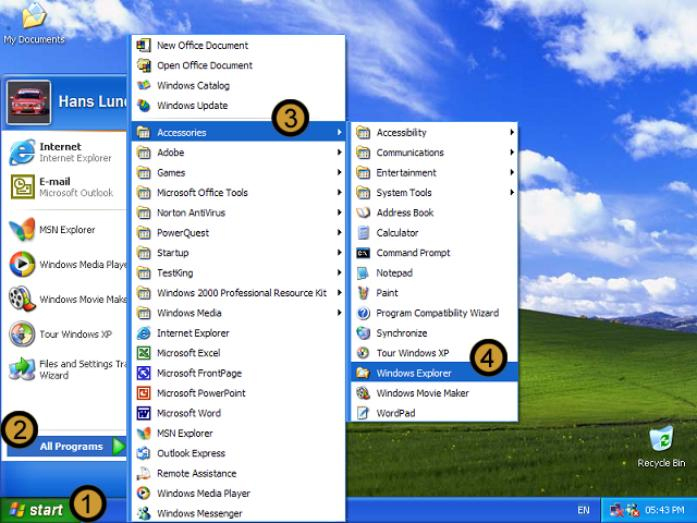Viewport: 697px width, 523px height.
Task: Click the MSN Explorer butterfly icon in All Programs
Action: click(x=144, y=433)
